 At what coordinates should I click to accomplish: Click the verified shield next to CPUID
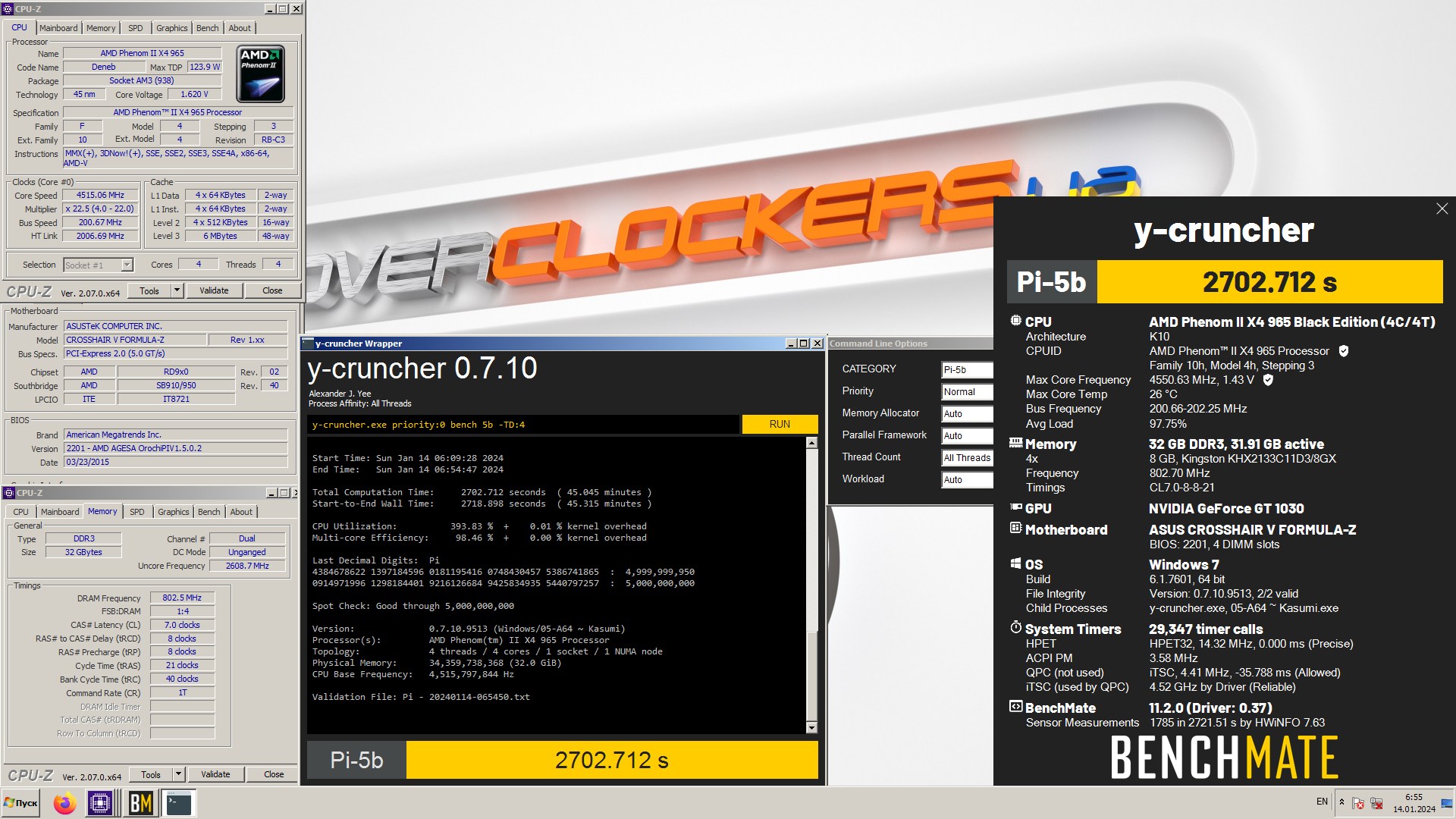pyautogui.click(x=1343, y=351)
